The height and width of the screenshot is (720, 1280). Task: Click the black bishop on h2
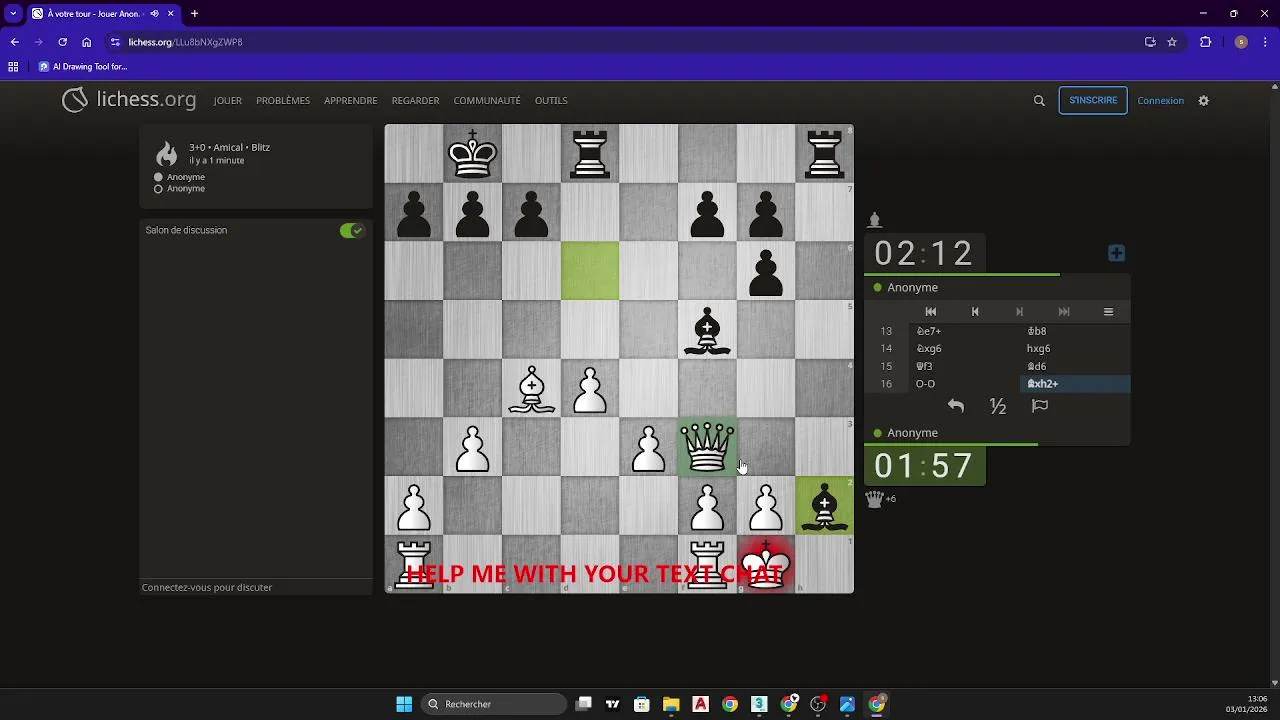point(825,506)
